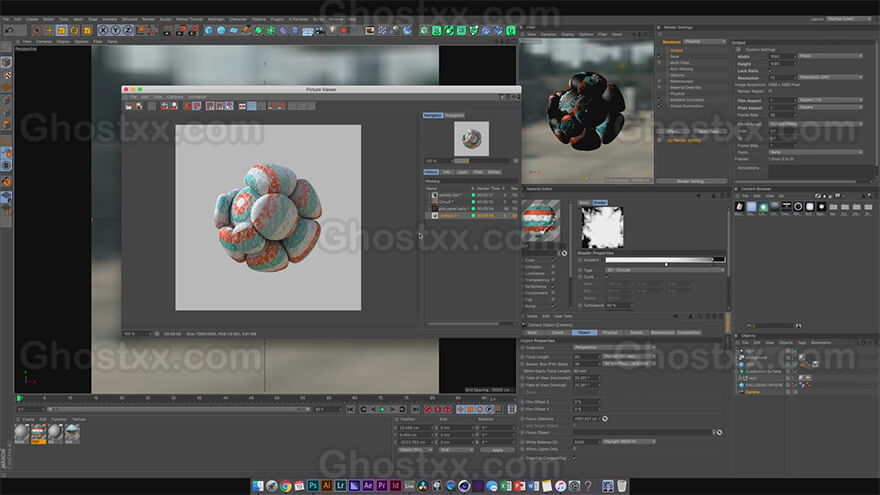The image size is (880, 495).
Task: Open the camera Projection dropdown
Action: 615,347
